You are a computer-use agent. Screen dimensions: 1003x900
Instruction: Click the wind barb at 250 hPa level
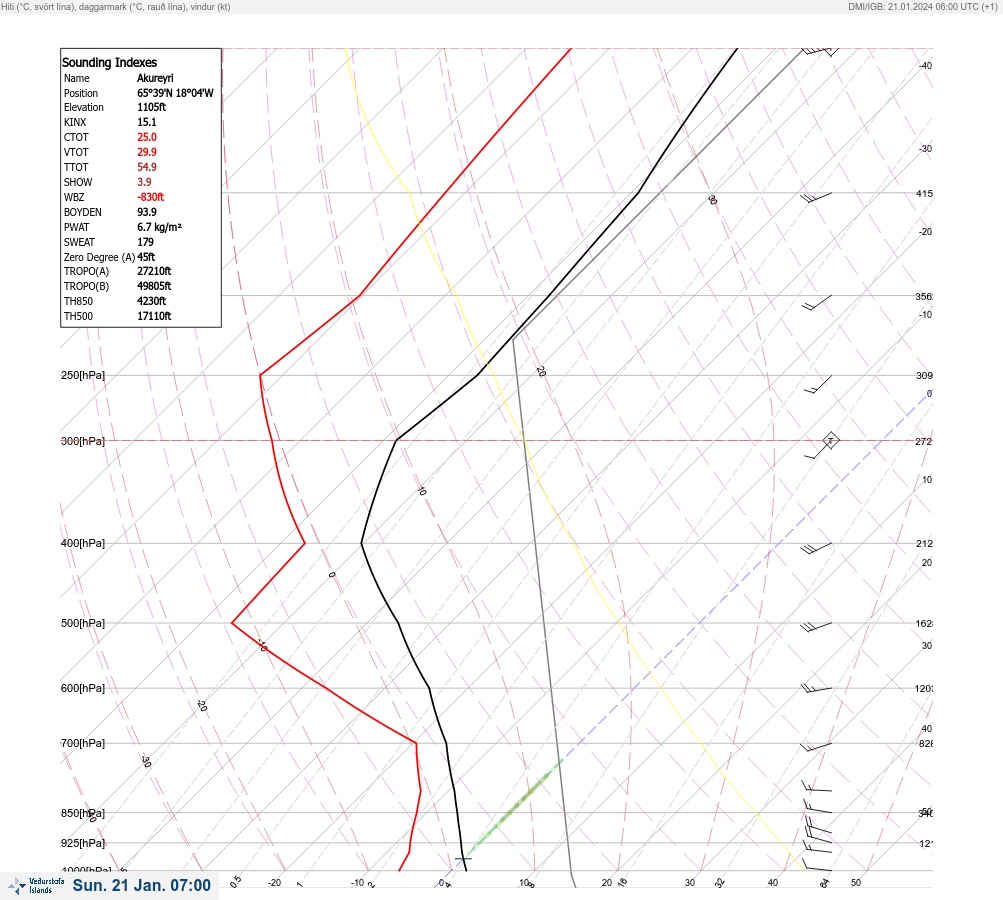point(817,384)
